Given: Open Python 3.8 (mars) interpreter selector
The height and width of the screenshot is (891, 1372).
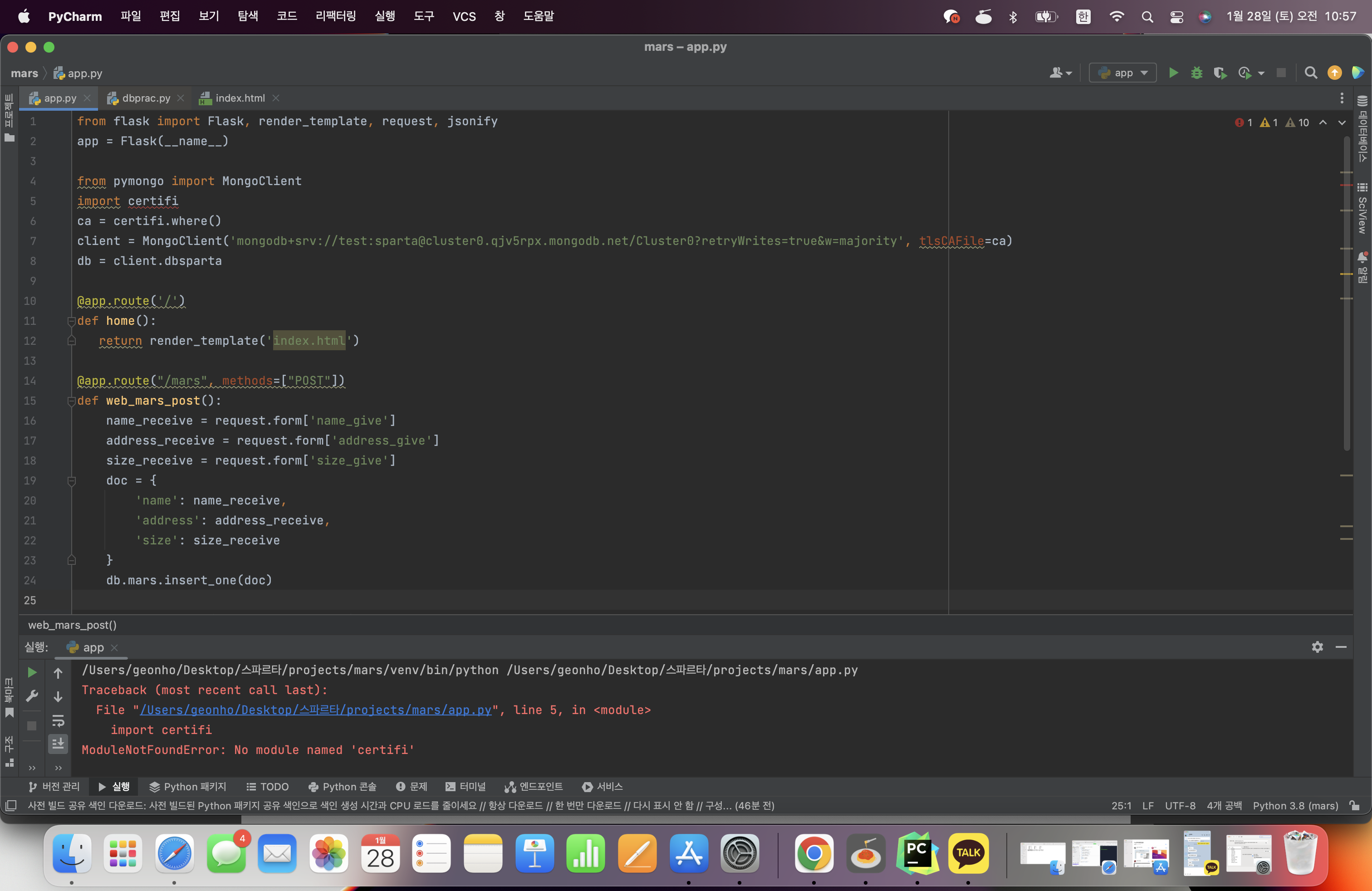Looking at the screenshot, I should [x=1295, y=806].
